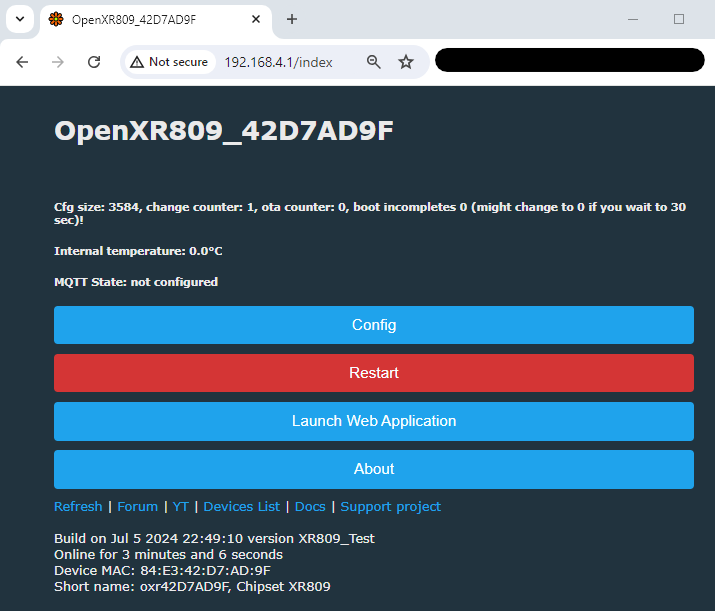Viewport: 715px width, 611px height.
Task: Click the Support project link
Action: 391,507
